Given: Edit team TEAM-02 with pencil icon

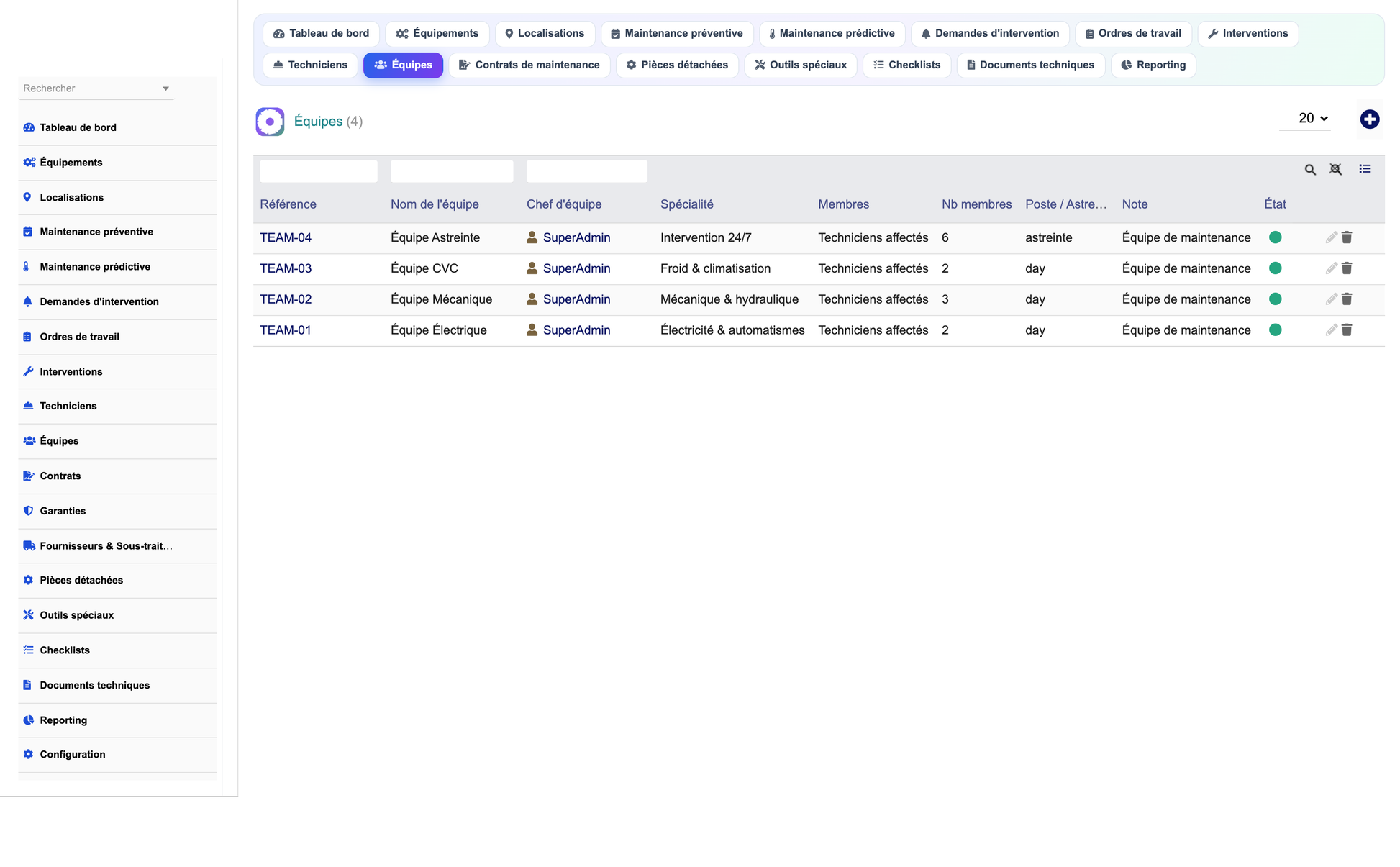Looking at the screenshot, I should tap(1331, 299).
